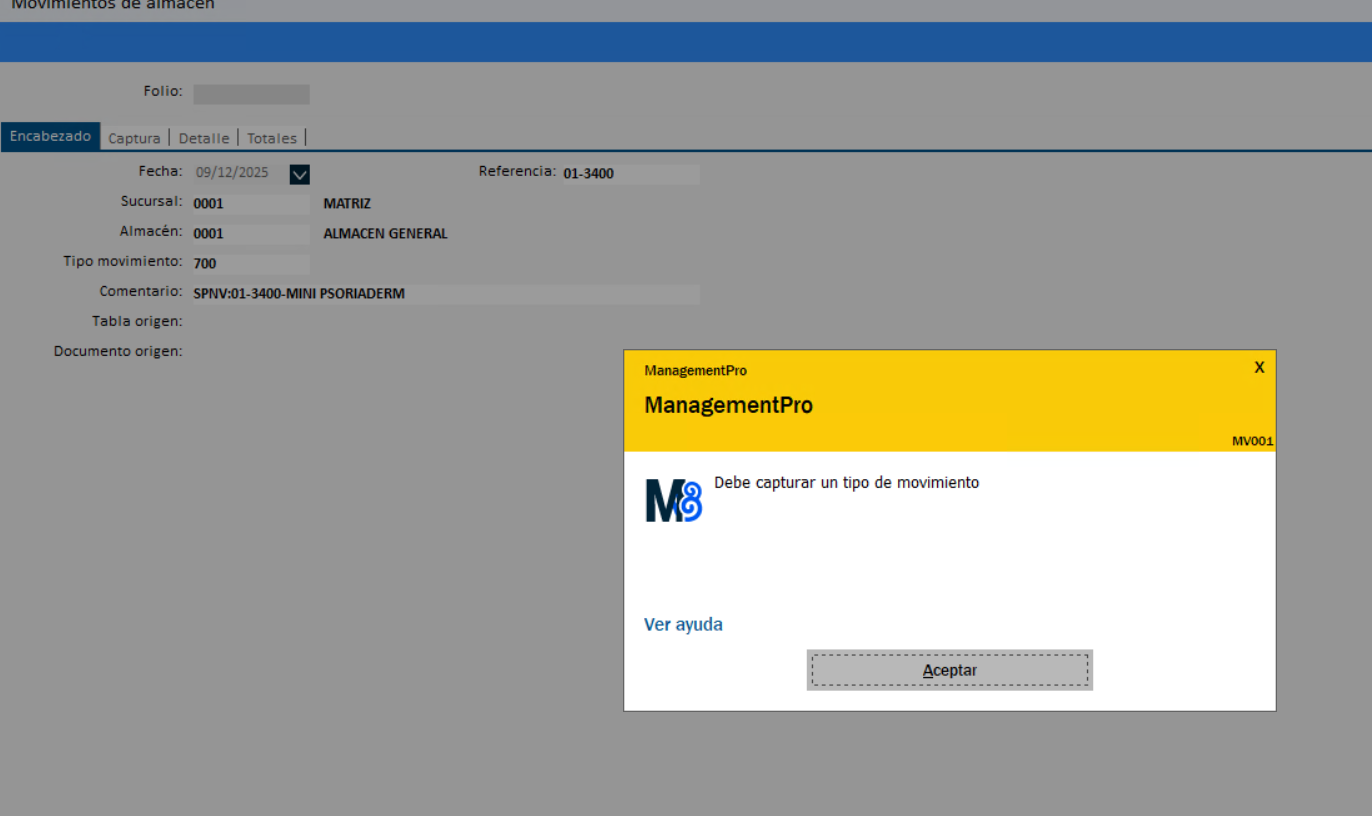Viewport: 1372px width, 816px height.
Task: Select the Sucursal field containing 0001
Action: tap(251, 204)
